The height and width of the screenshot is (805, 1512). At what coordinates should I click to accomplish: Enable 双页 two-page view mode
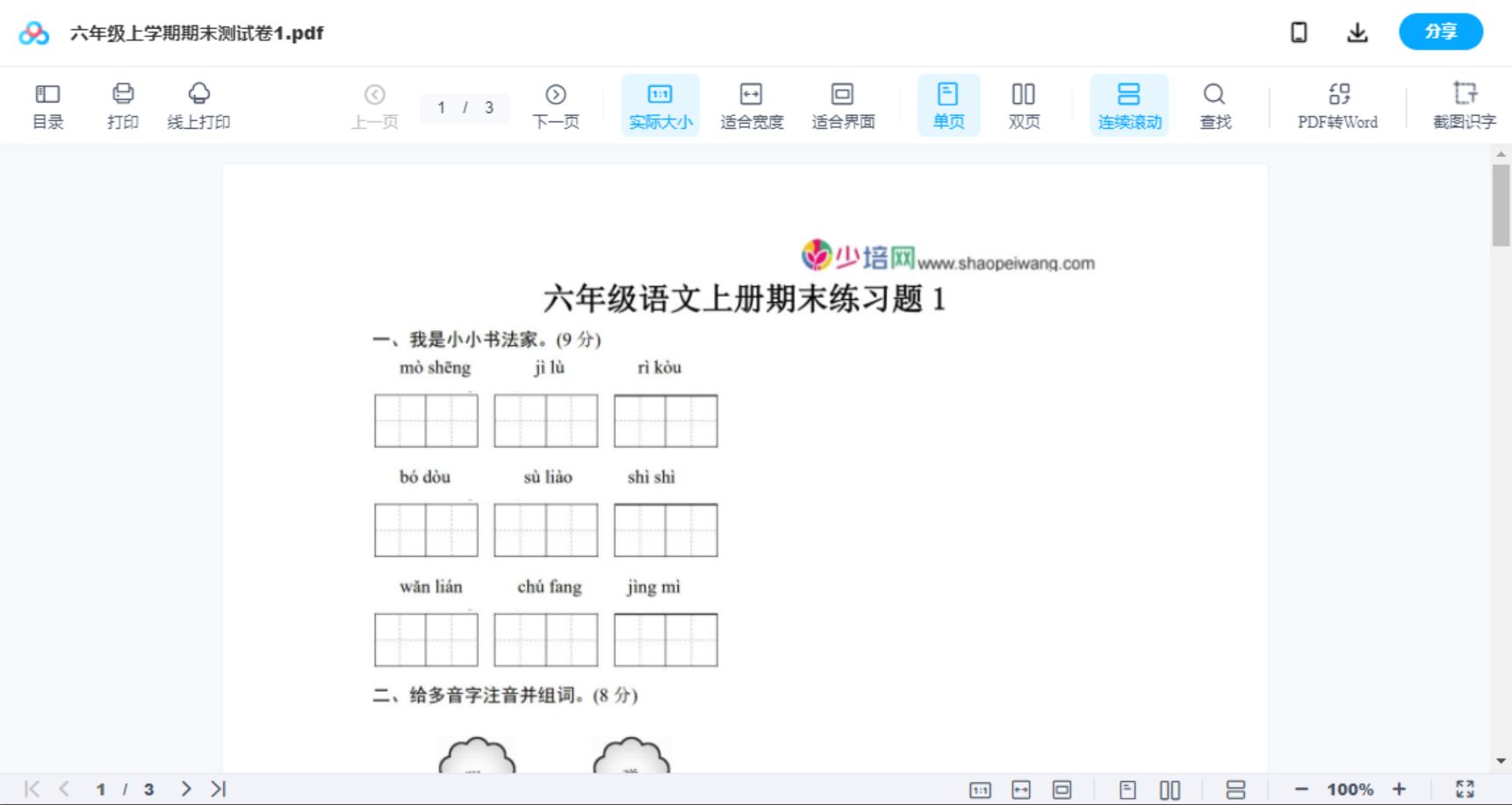click(1024, 104)
